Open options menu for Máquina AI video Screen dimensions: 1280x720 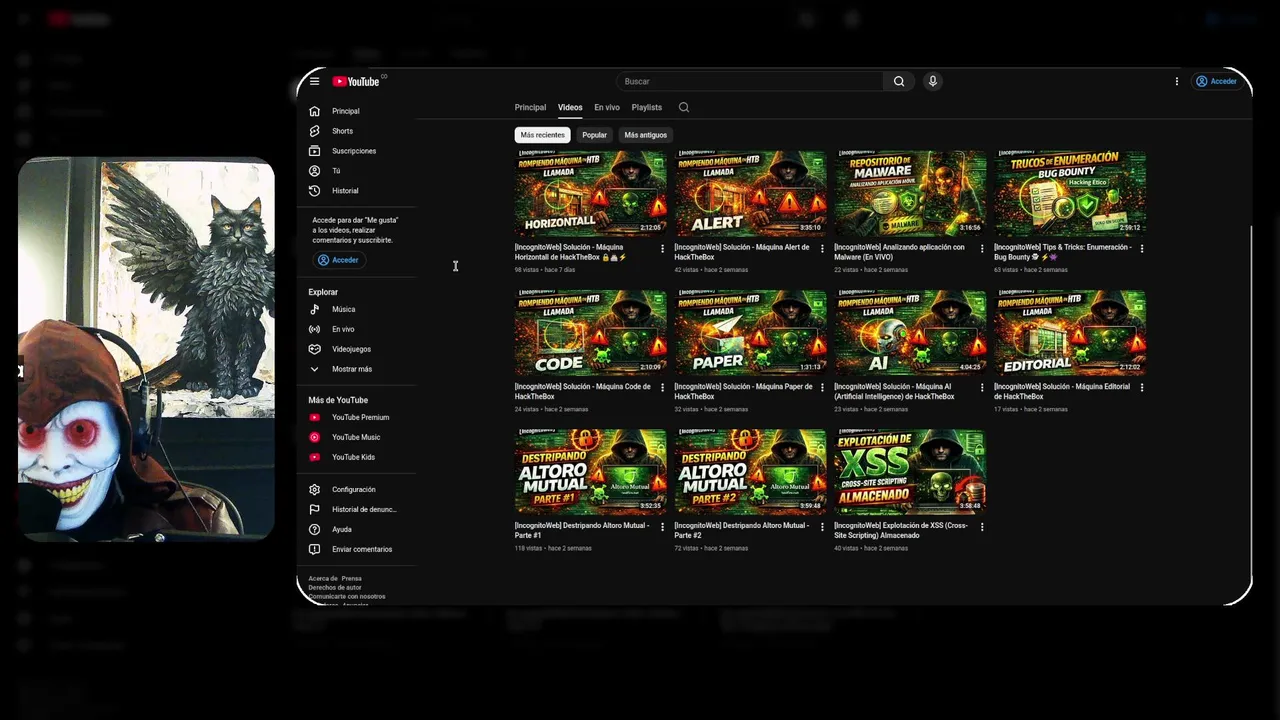[982, 387]
